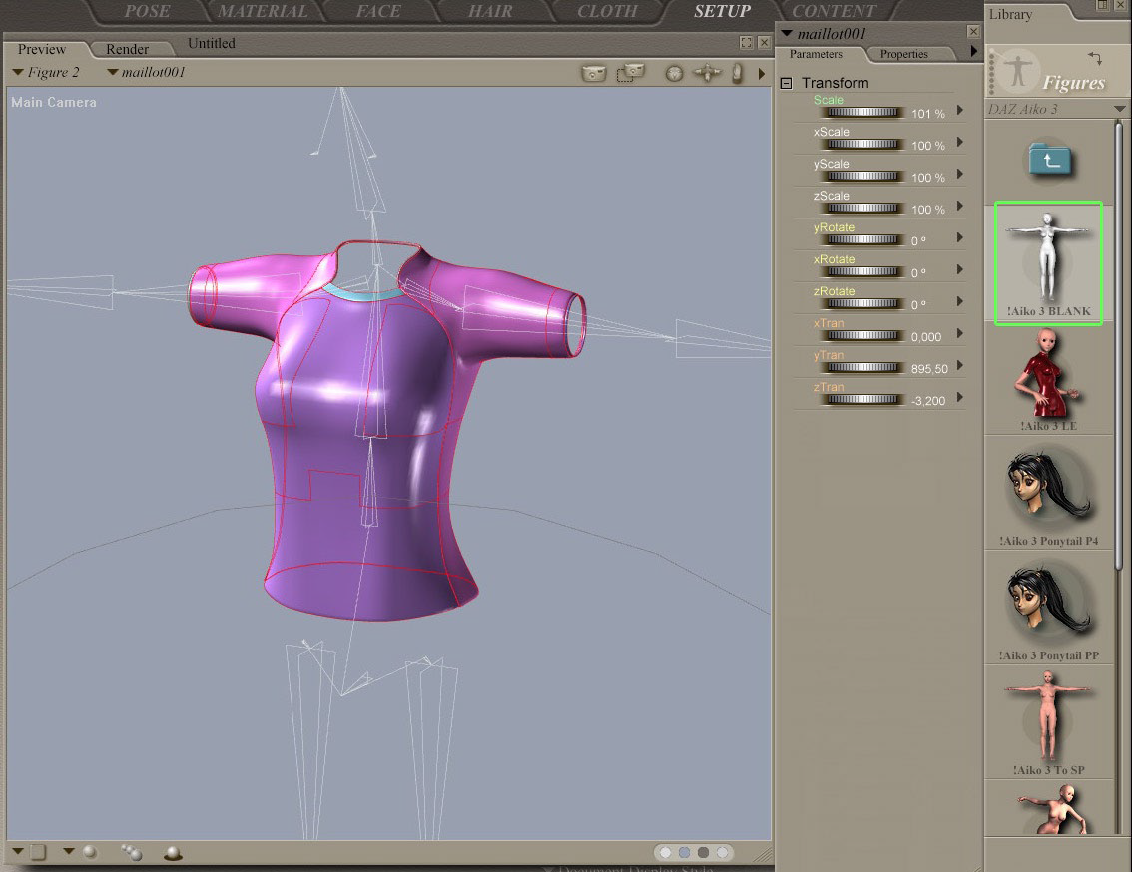Open the CLOTH room tab
This screenshot has height=872, width=1132.
[x=607, y=11]
